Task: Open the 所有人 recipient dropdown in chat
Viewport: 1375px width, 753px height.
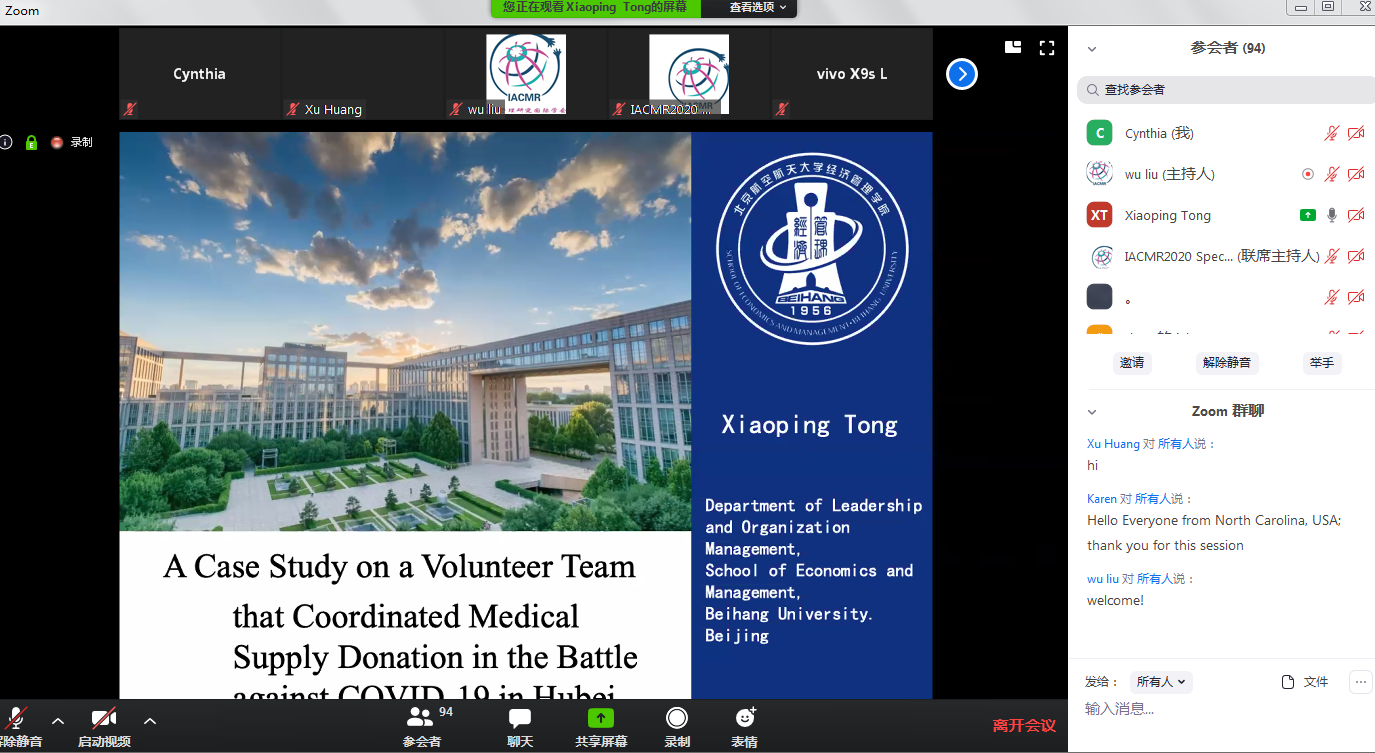Action: (x=1161, y=682)
